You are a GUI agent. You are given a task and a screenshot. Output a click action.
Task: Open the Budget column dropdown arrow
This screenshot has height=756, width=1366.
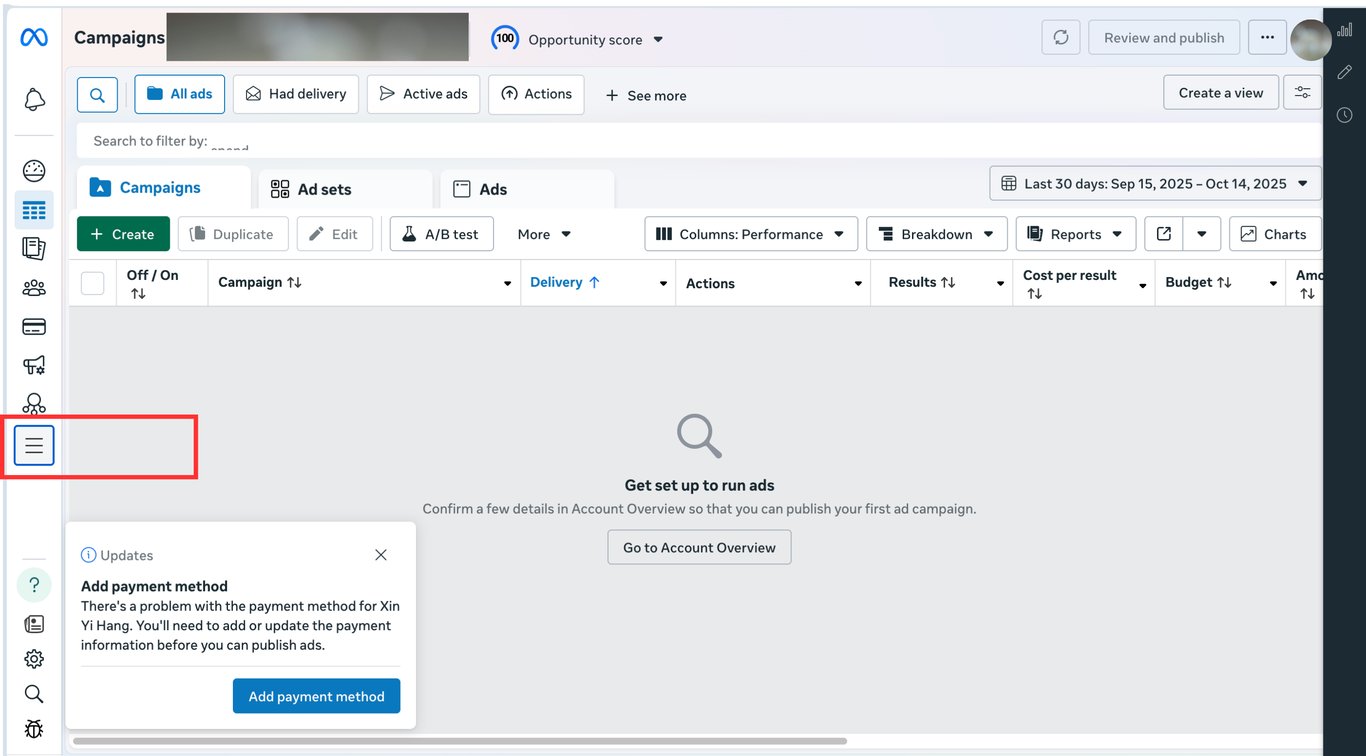[x=1273, y=284]
